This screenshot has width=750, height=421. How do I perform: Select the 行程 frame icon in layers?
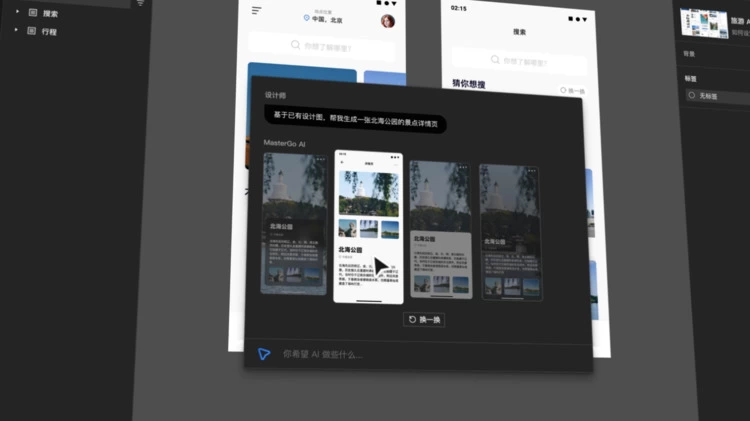[32, 32]
